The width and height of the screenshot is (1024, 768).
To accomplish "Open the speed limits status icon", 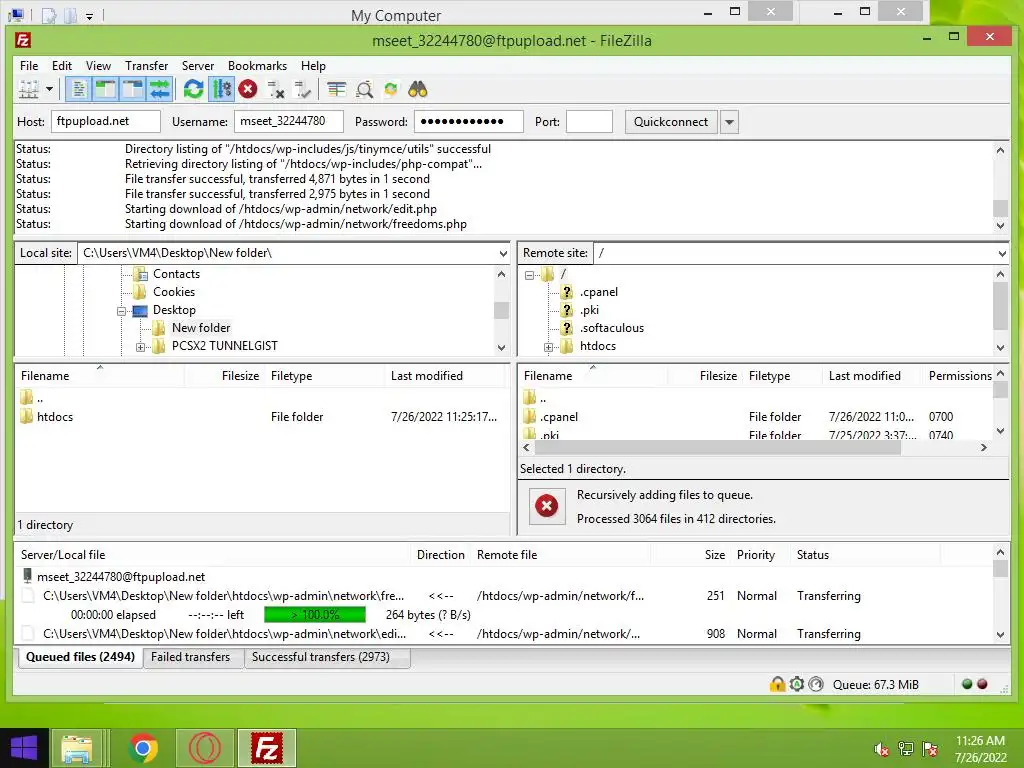I will (x=816, y=684).
